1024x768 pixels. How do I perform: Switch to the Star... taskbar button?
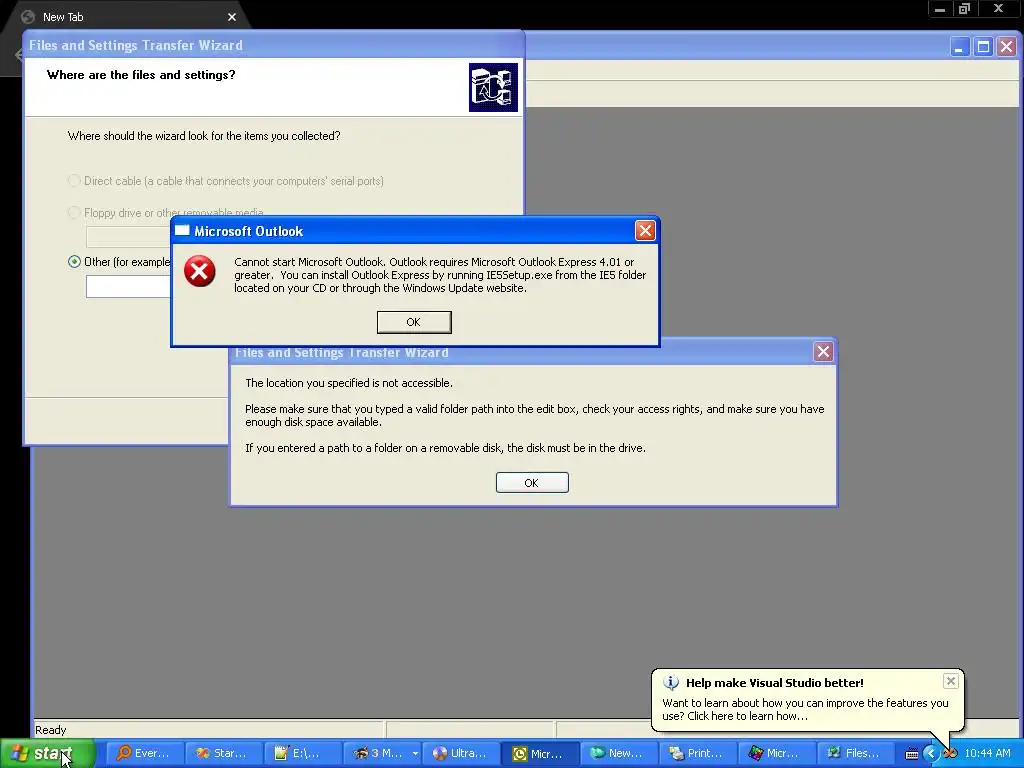[223, 753]
